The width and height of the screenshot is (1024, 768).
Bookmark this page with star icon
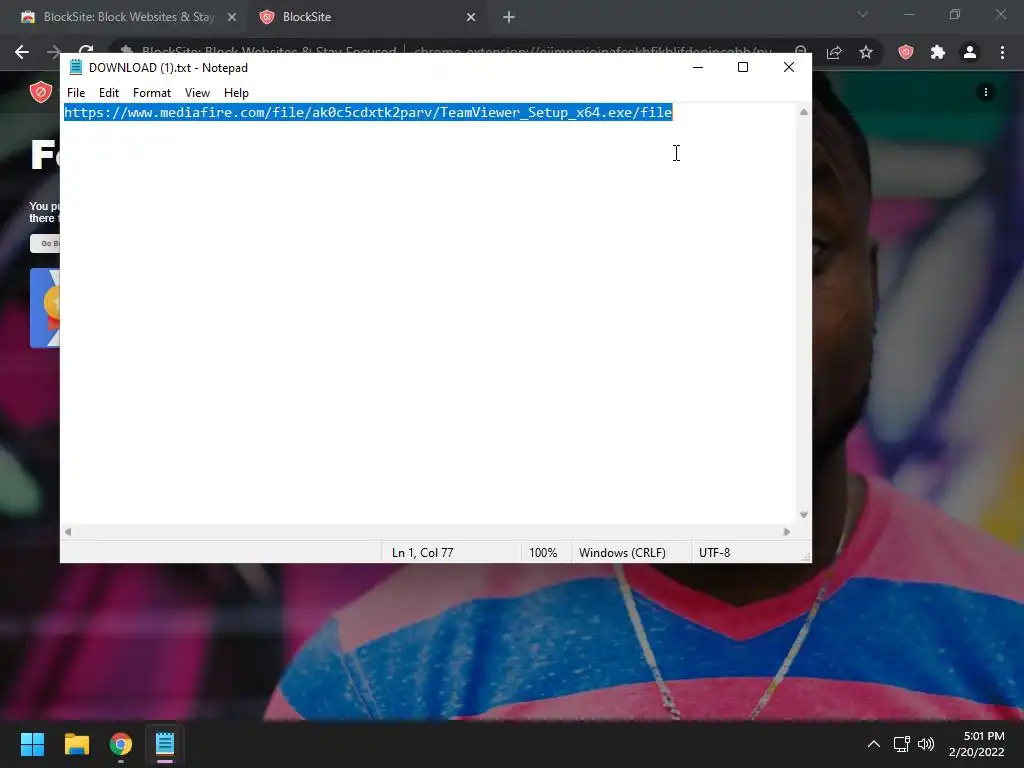pyautogui.click(x=865, y=52)
